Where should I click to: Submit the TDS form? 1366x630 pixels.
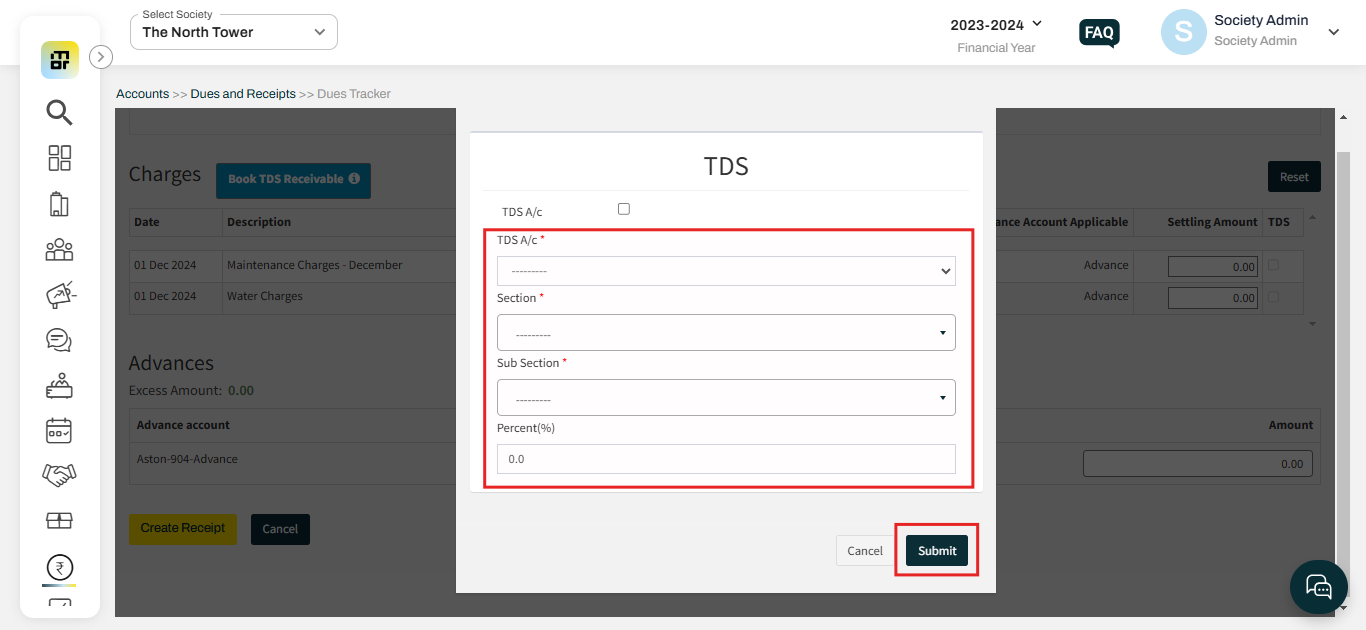pyautogui.click(x=936, y=550)
